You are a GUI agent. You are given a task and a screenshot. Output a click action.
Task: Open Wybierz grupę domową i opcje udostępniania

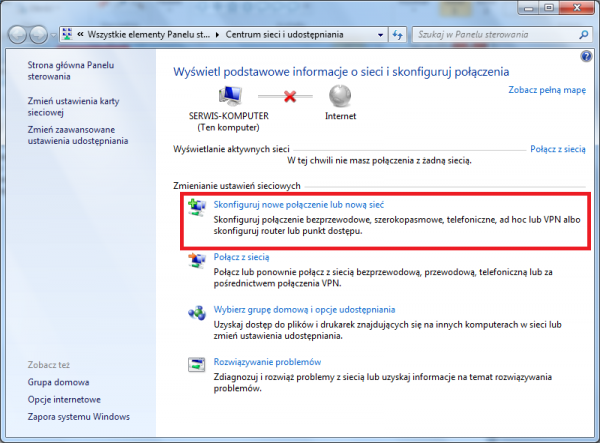tap(304, 309)
